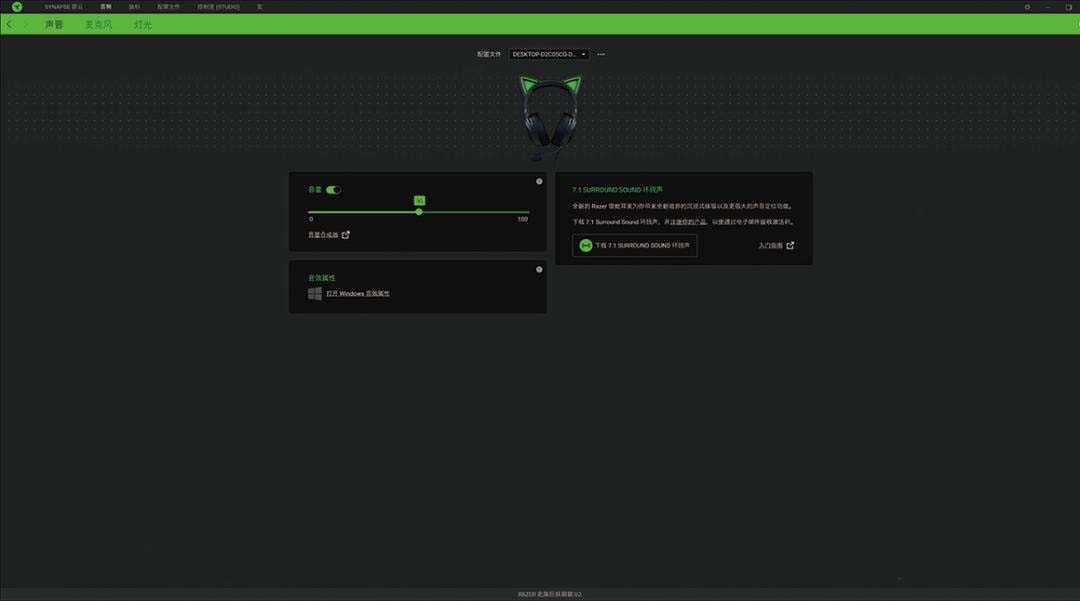The image size is (1080, 601).
Task: Open the 配置文件 item in the top menu
Action: tap(168, 7)
